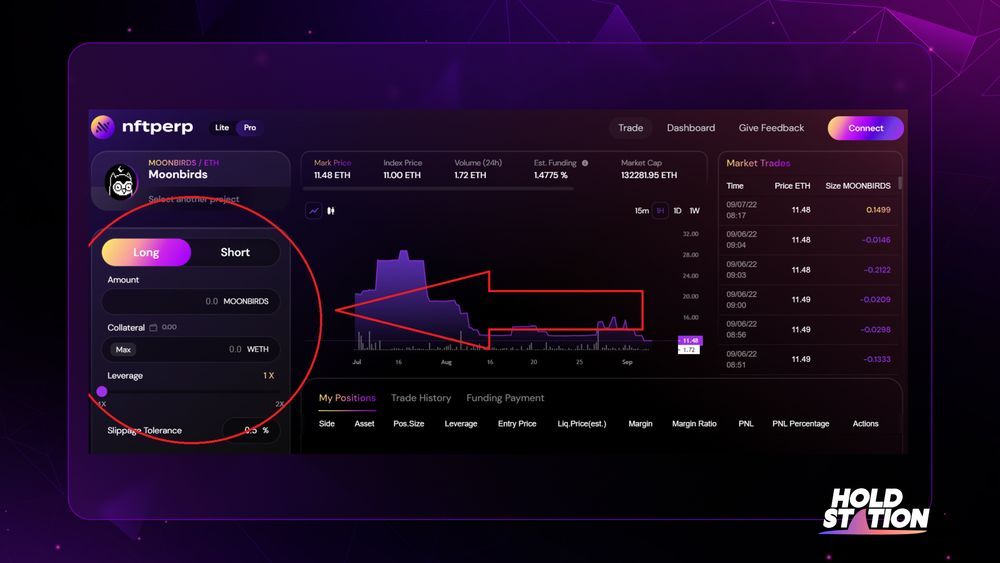This screenshot has width=1000, height=563.
Task: Switch to My Positions tab
Action: (347, 398)
